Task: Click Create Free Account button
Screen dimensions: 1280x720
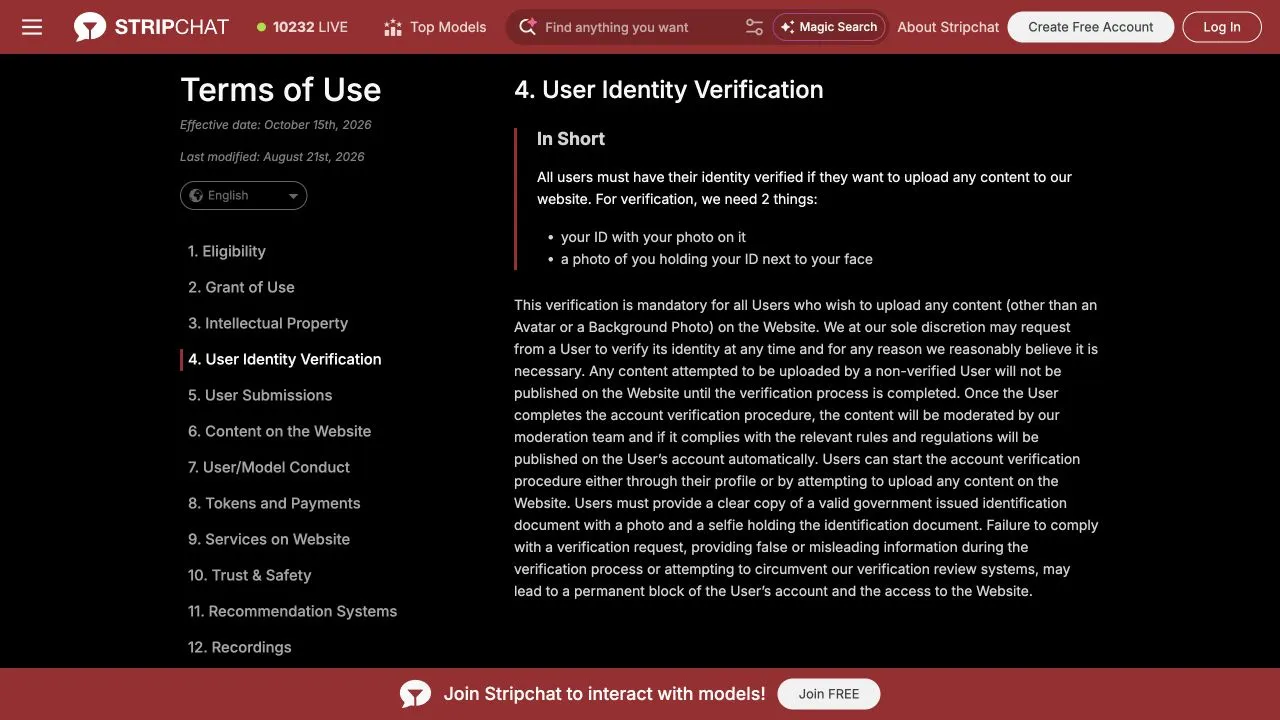Action: coord(1090,27)
